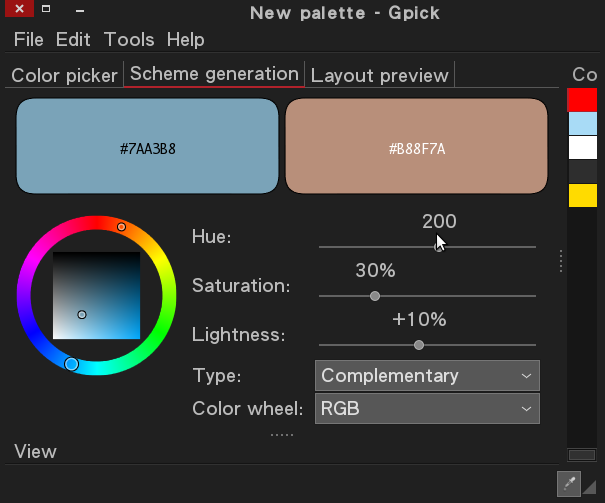The width and height of the screenshot is (605, 503).
Task: Select the blue #7AA3B8 scheme color box
Action: point(147,146)
